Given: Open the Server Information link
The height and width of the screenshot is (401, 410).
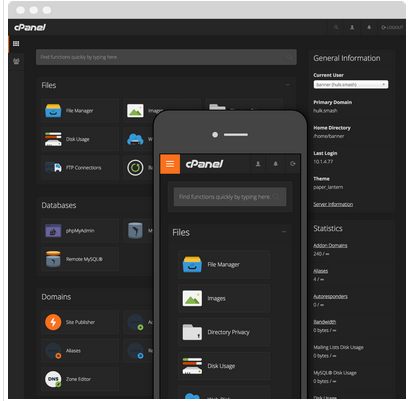Looking at the screenshot, I should tap(333, 204).
